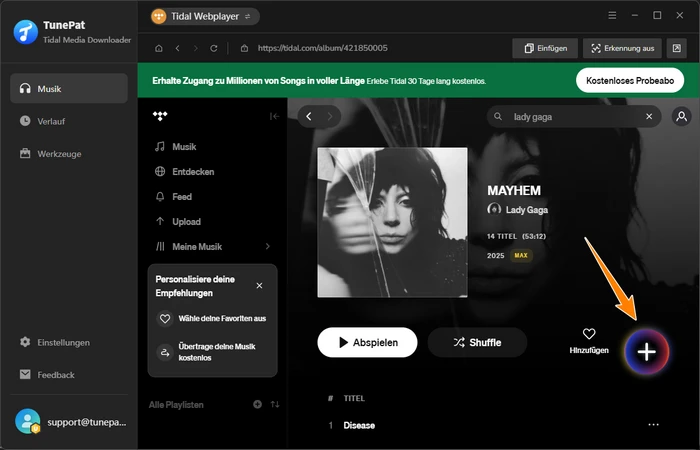Click the Einfügen paste button

pos(545,48)
